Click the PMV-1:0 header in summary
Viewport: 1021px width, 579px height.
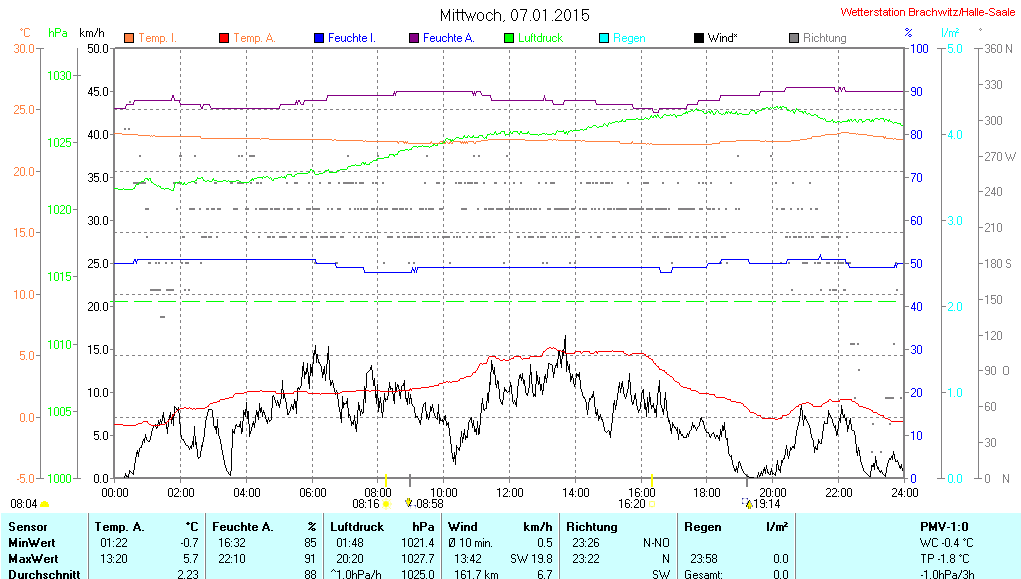944,526
